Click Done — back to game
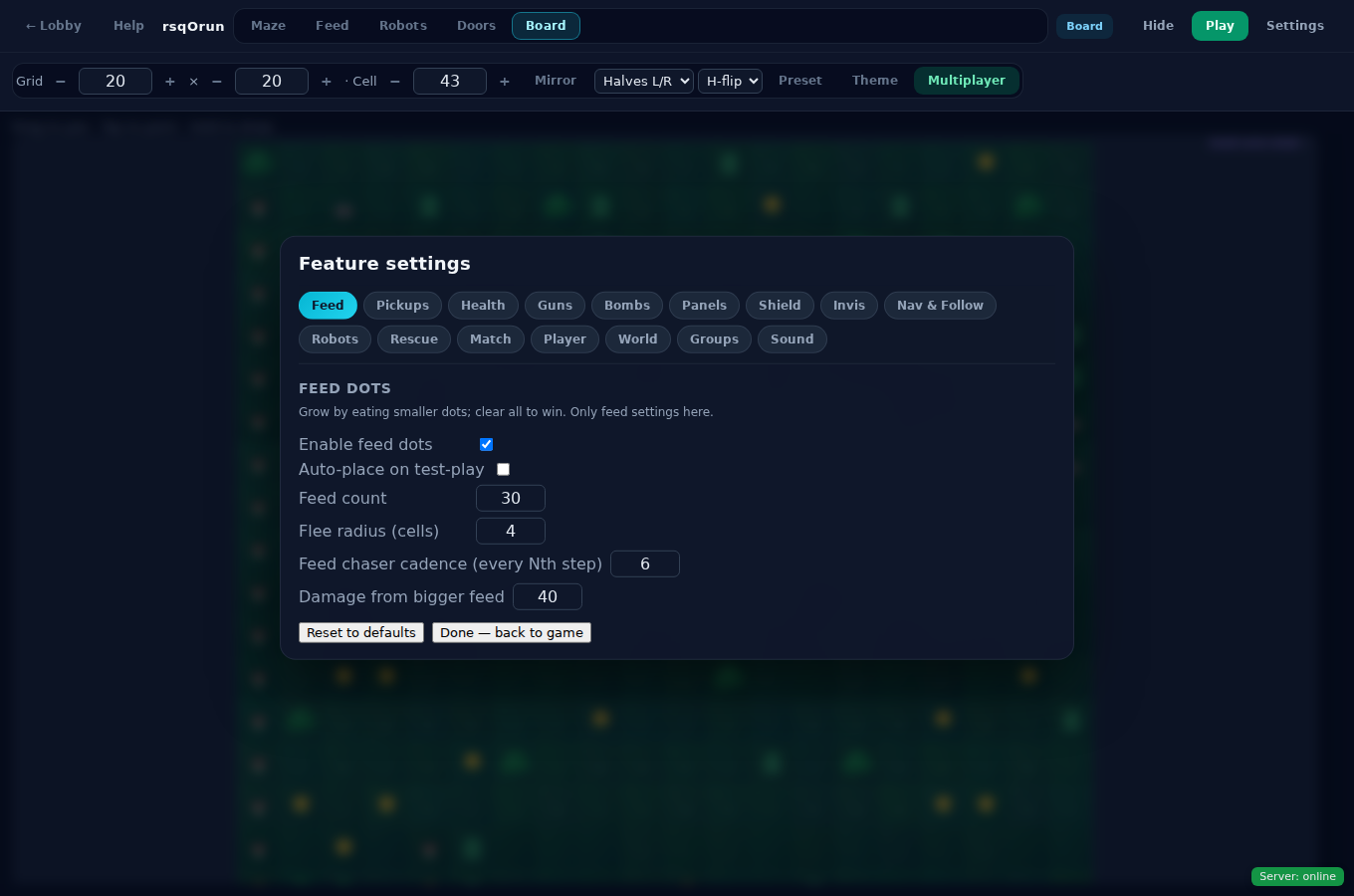Viewport: 1354px width, 896px height. (x=512, y=633)
